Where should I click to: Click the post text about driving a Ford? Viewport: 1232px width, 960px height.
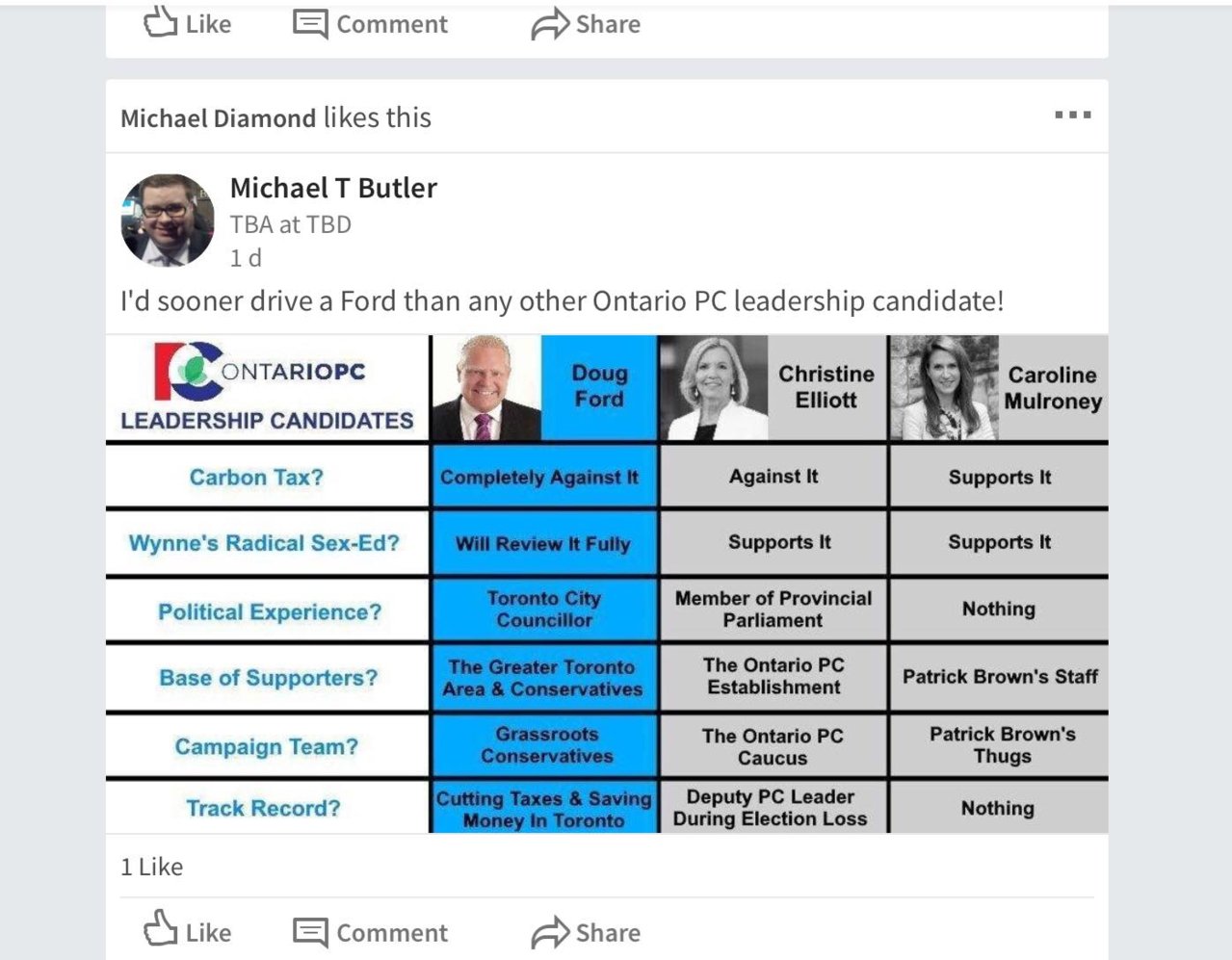click(562, 301)
